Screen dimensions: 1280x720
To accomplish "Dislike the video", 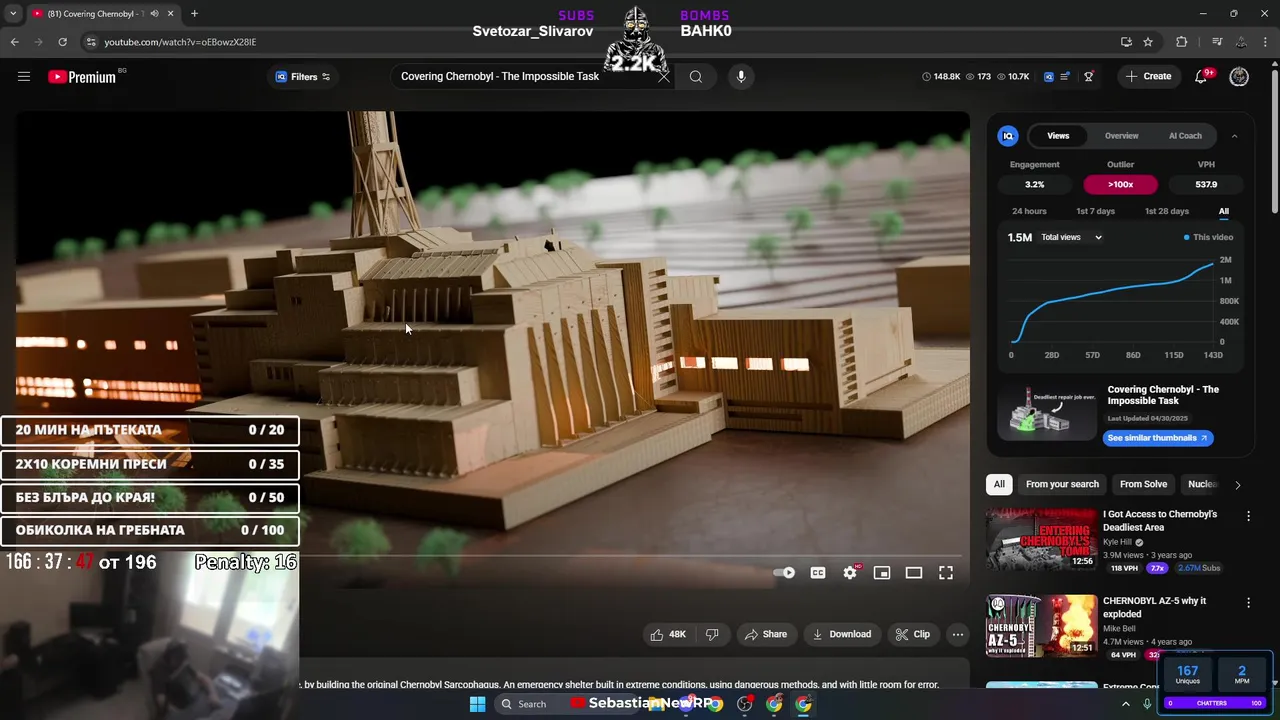I will 712,634.
